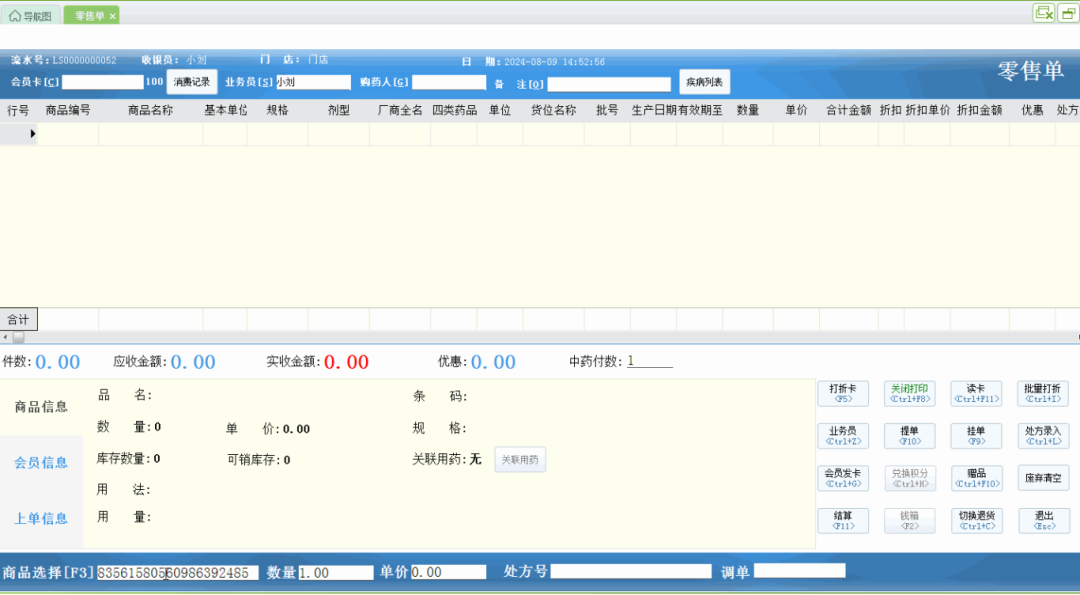The height and width of the screenshot is (595, 1080).
Task: Open 消费记录 consumption records
Action: point(192,82)
